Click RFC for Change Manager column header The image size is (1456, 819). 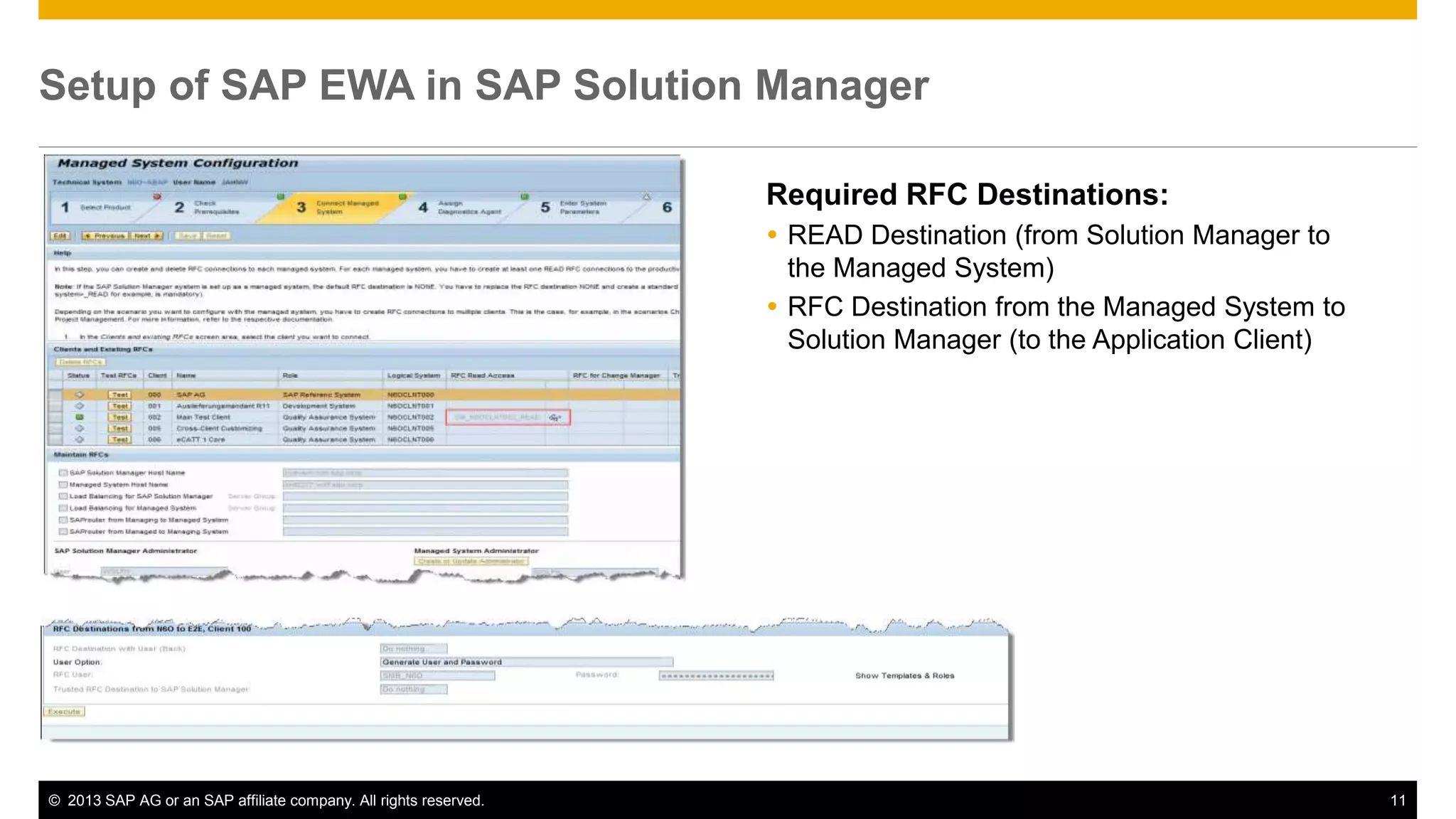point(616,375)
